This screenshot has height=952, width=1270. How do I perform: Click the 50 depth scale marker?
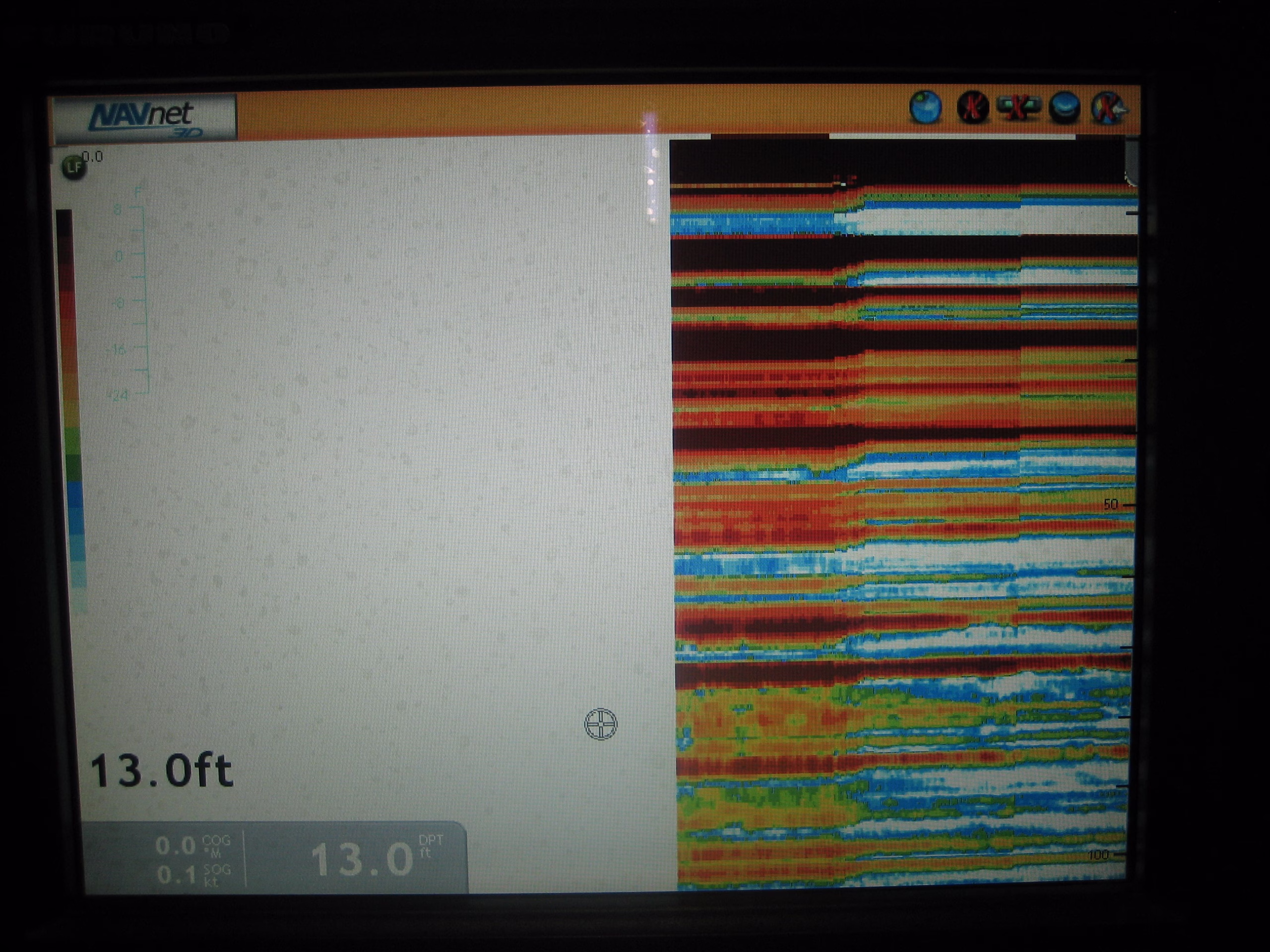(x=1111, y=504)
